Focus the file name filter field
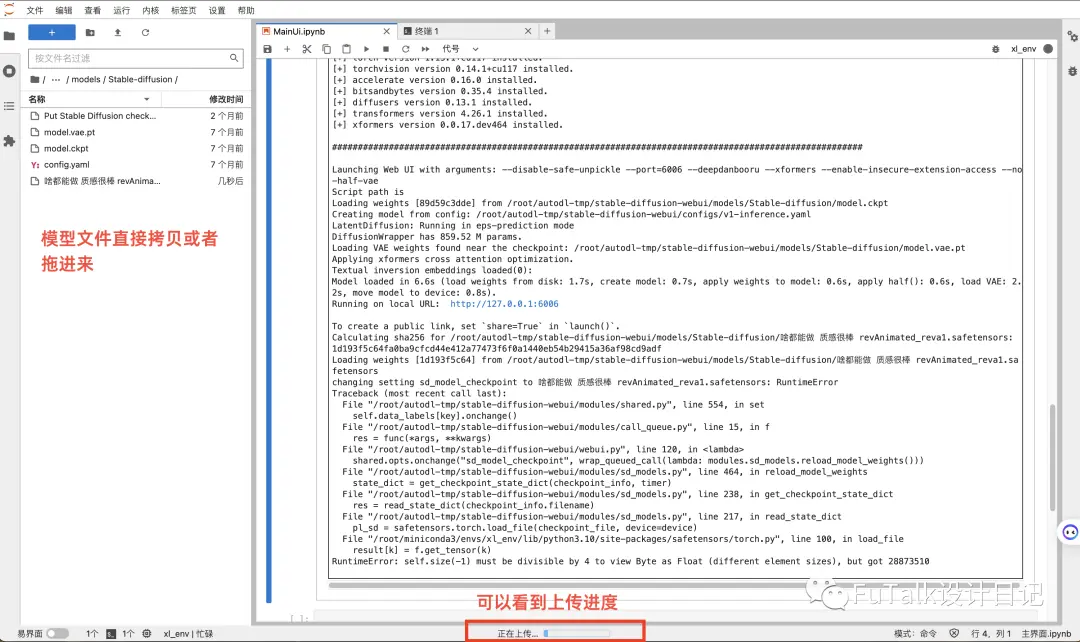Image resolution: width=1080 pixels, height=642 pixels. point(134,59)
